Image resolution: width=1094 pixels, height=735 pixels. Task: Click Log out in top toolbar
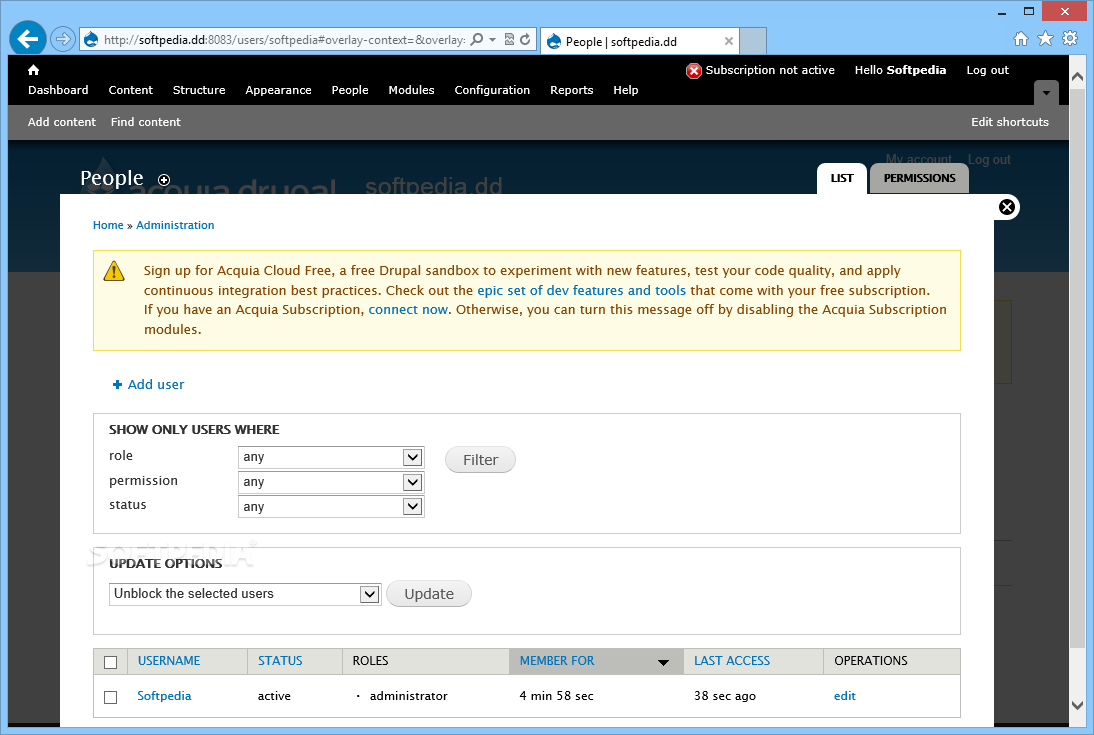(987, 70)
